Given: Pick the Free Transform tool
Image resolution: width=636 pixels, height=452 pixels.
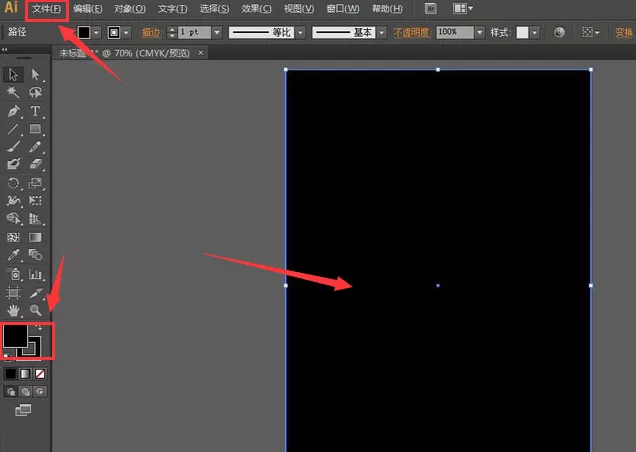Looking at the screenshot, I should (x=35, y=200).
